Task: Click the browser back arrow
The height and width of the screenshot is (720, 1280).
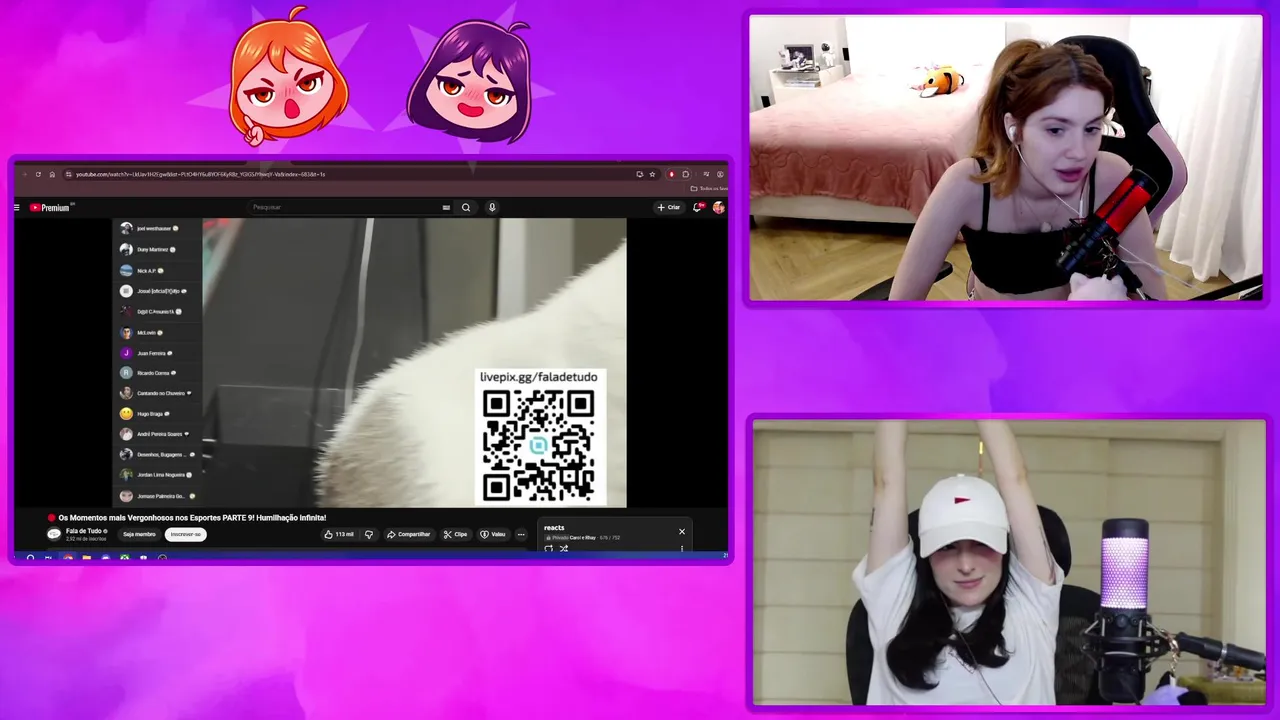Action: coord(24,174)
